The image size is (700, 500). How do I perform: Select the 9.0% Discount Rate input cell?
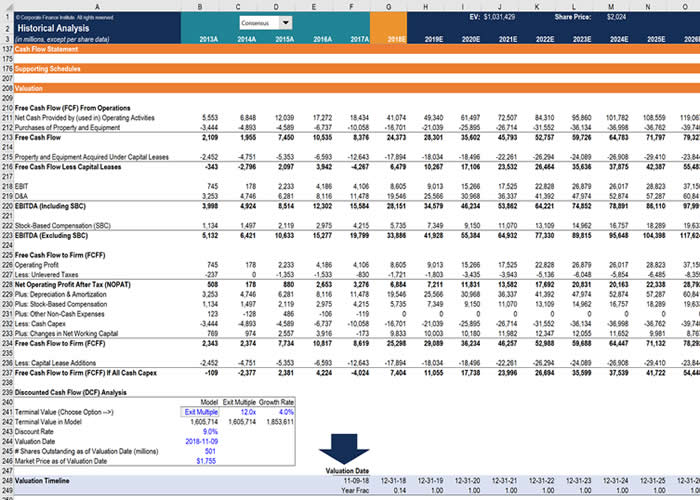[x=200, y=432]
